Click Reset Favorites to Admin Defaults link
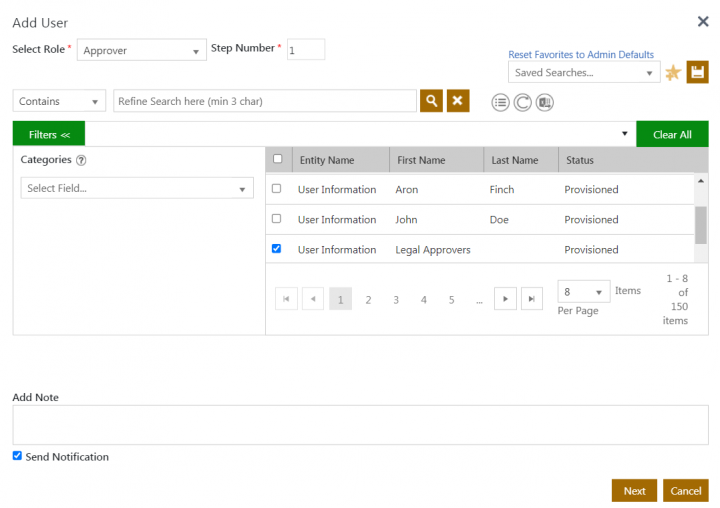The image size is (720, 508). pos(580,55)
